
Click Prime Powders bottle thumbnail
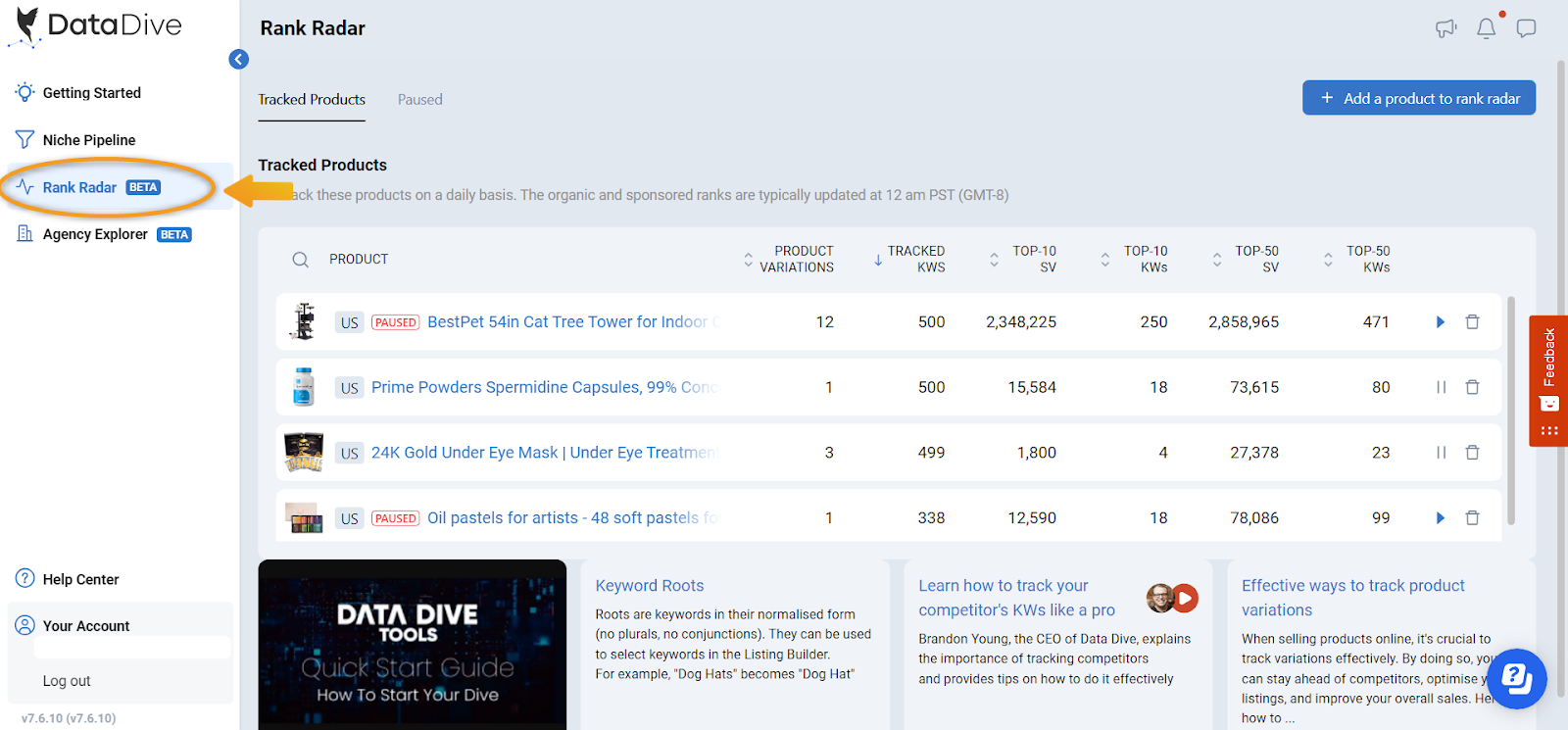[x=304, y=387]
